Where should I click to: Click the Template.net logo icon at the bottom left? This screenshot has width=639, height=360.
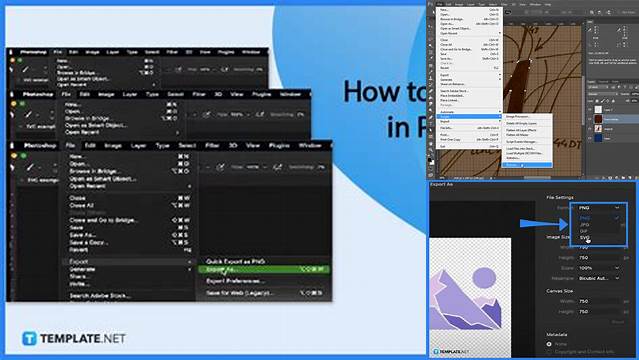point(29,338)
